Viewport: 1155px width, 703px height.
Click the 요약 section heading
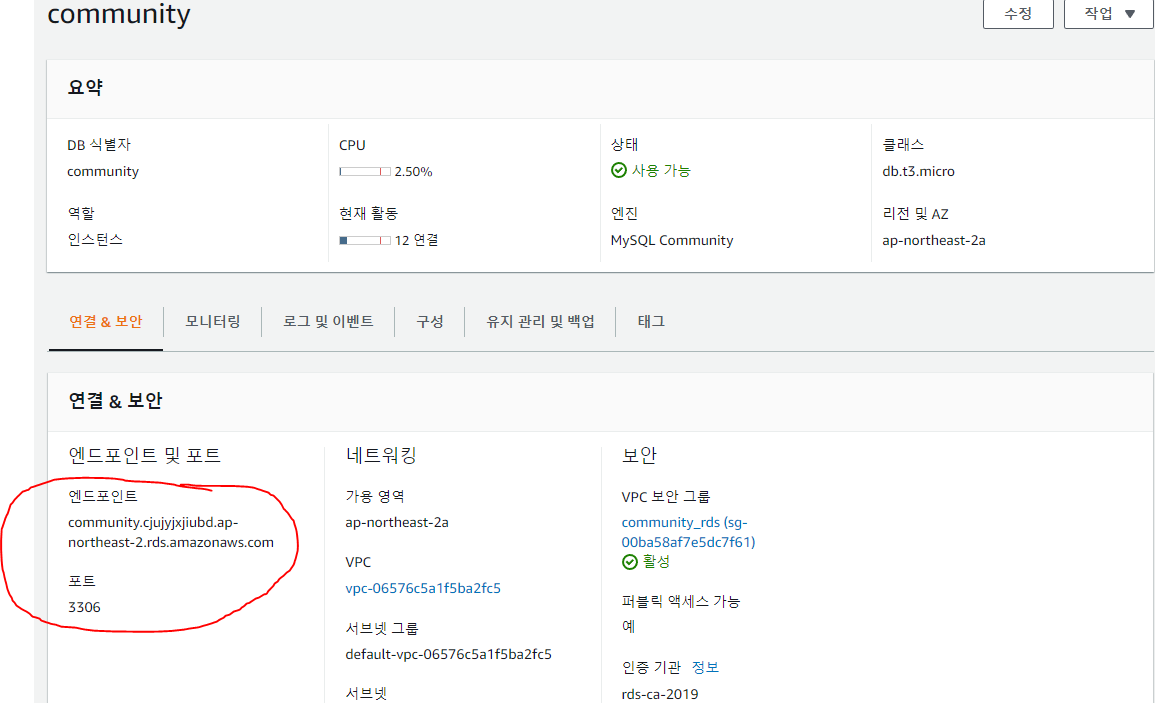[85, 88]
